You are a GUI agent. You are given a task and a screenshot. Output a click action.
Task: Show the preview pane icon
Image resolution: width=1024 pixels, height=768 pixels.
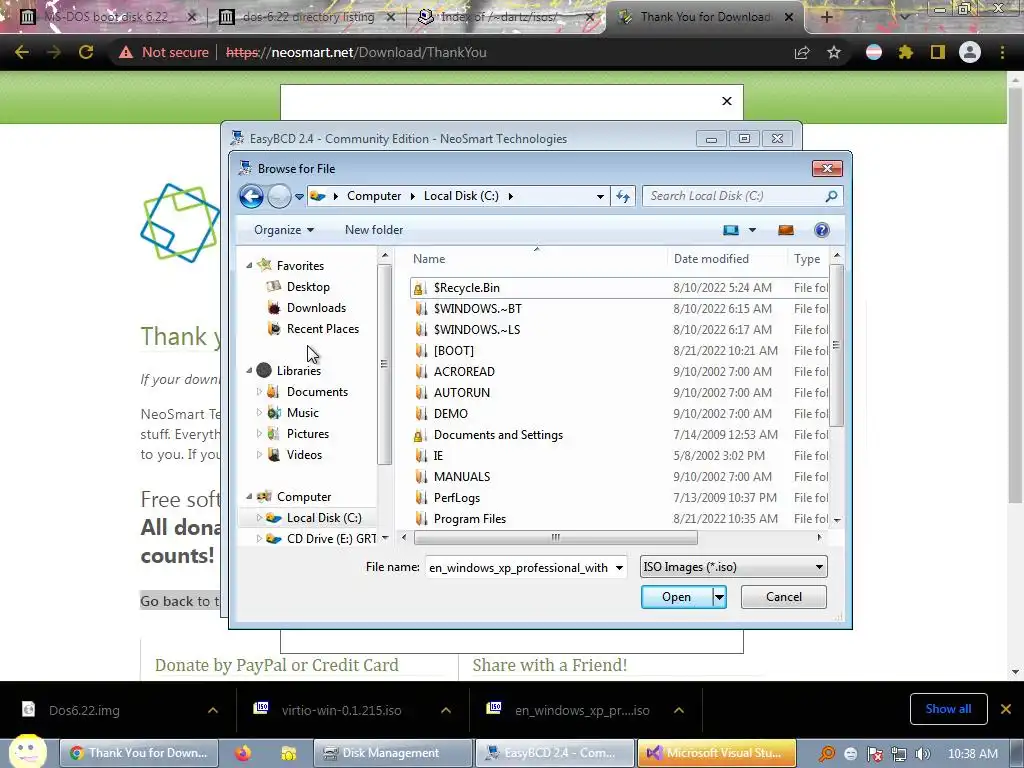pos(786,230)
